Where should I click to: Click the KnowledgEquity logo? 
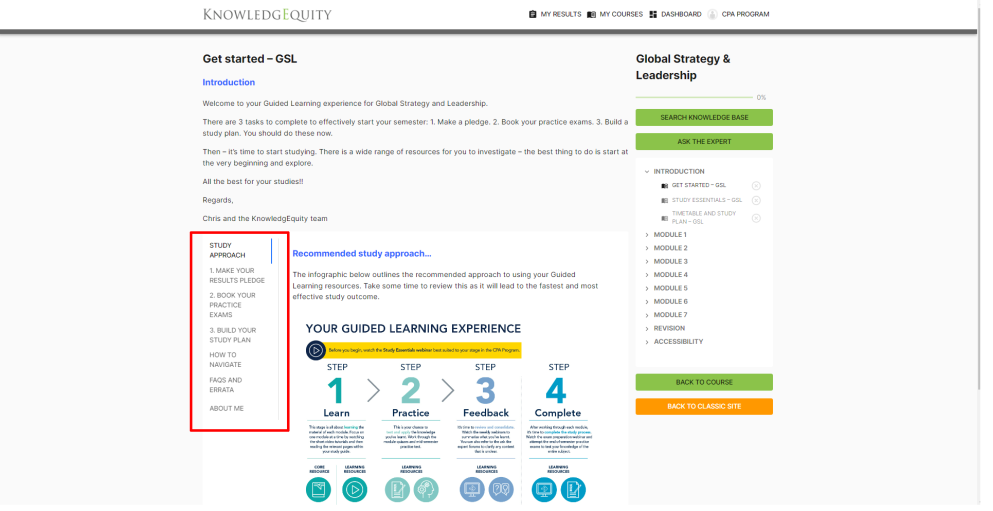coord(267,14)
